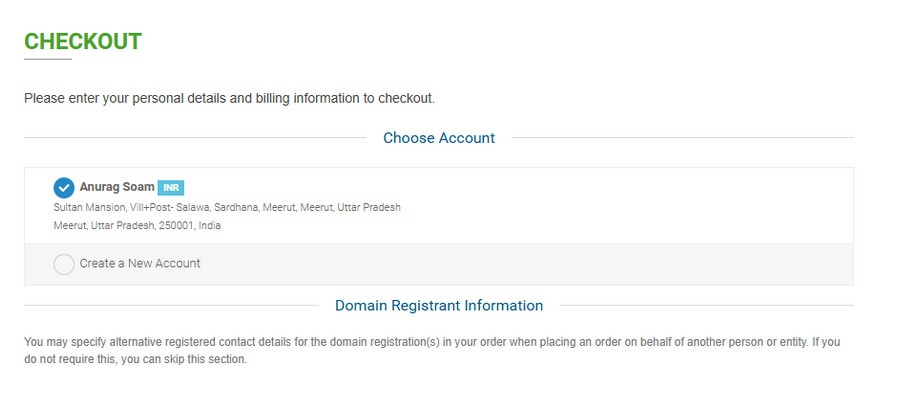
Task: Click the Create a New Account label
Action: tap(140, 264)
